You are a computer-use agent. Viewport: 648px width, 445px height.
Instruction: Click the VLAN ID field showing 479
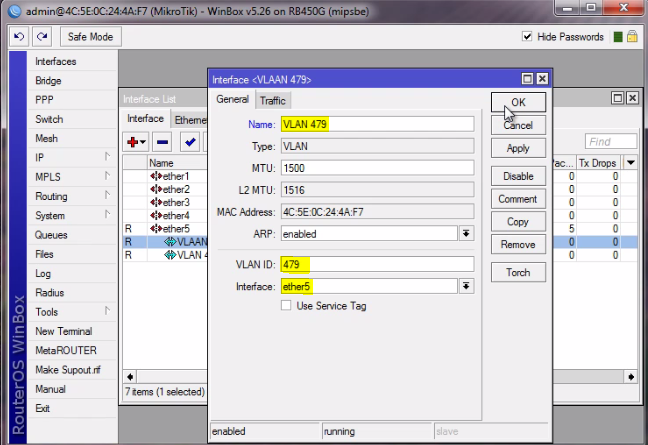coord(377,264)
